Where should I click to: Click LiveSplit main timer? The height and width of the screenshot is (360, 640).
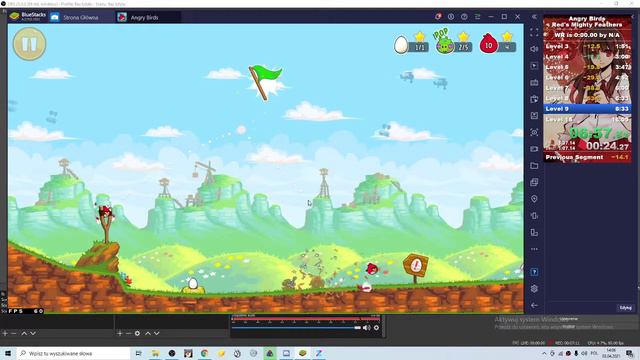[x=599, y=133]
